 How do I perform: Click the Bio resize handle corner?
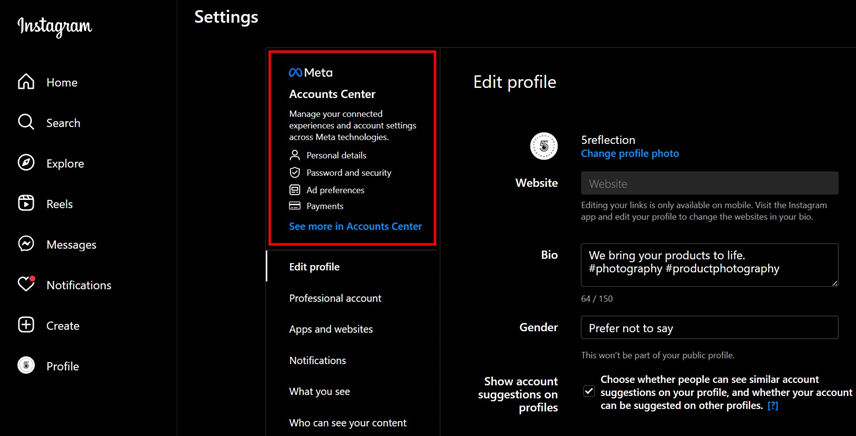coord(834,283)
